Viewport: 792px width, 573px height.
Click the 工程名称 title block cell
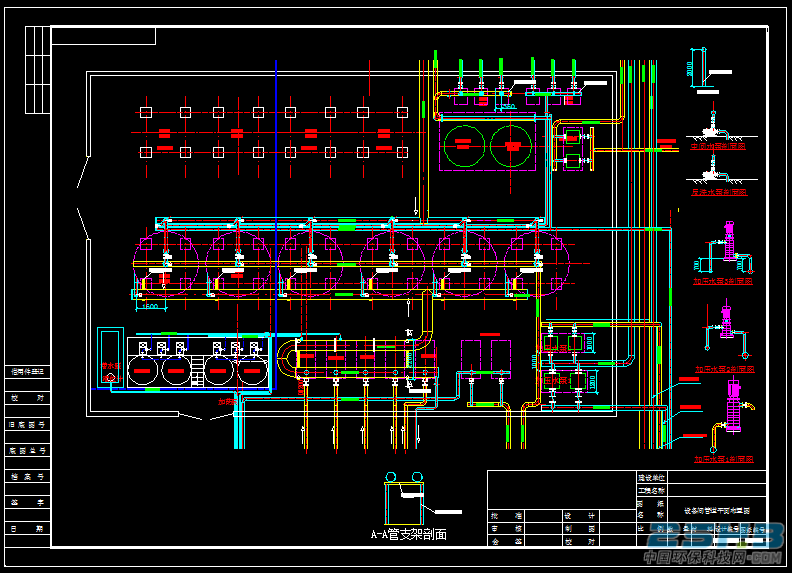point(651,491)
